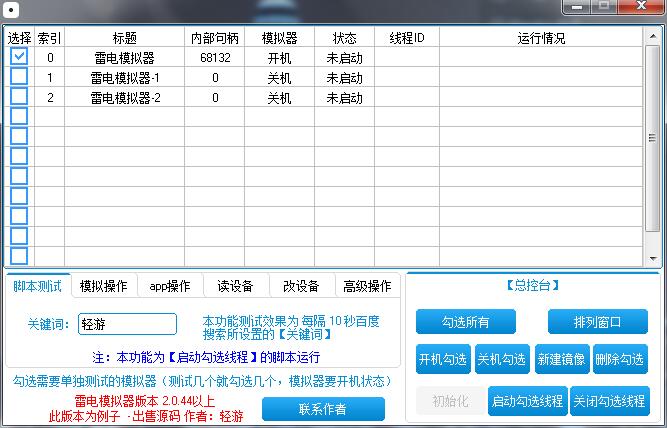This screenshot has width=667, height=428.
Task: Click the 删除勾选 button
Action: [x=620, y=359]
